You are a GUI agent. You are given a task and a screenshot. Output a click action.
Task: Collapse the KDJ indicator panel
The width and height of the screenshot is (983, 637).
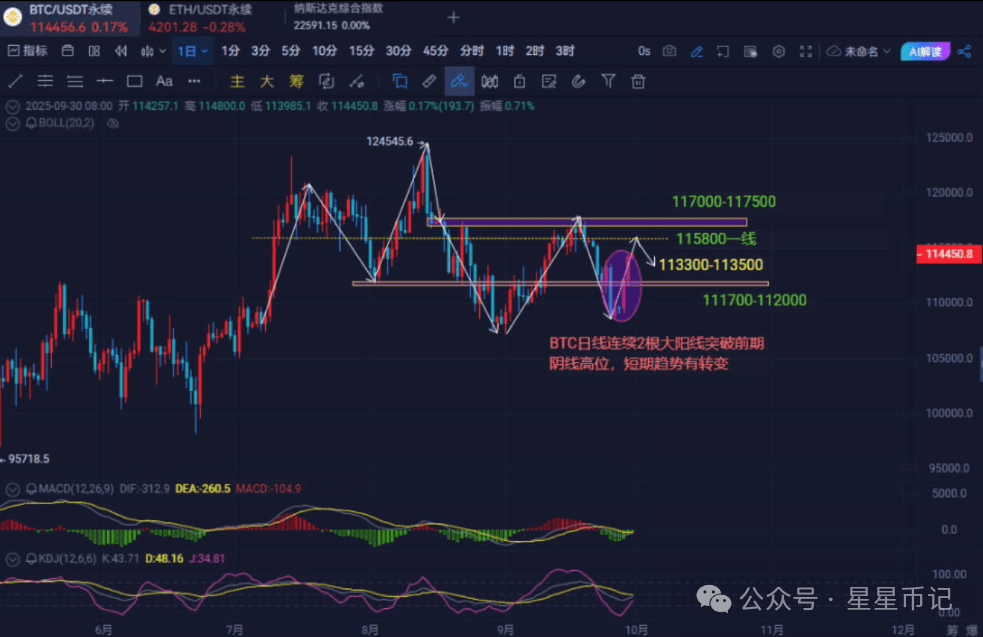12,559
